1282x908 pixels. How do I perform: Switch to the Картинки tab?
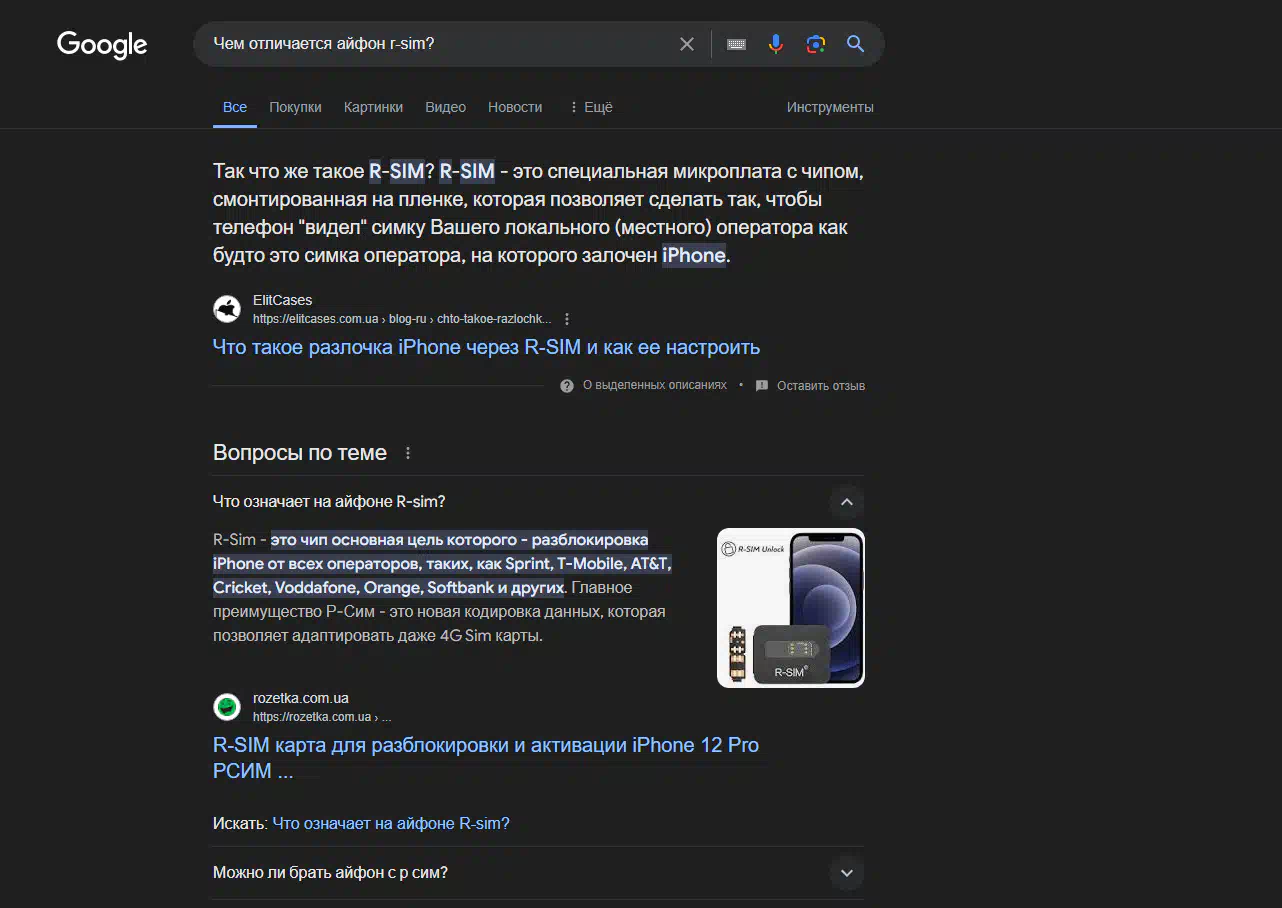373,107
